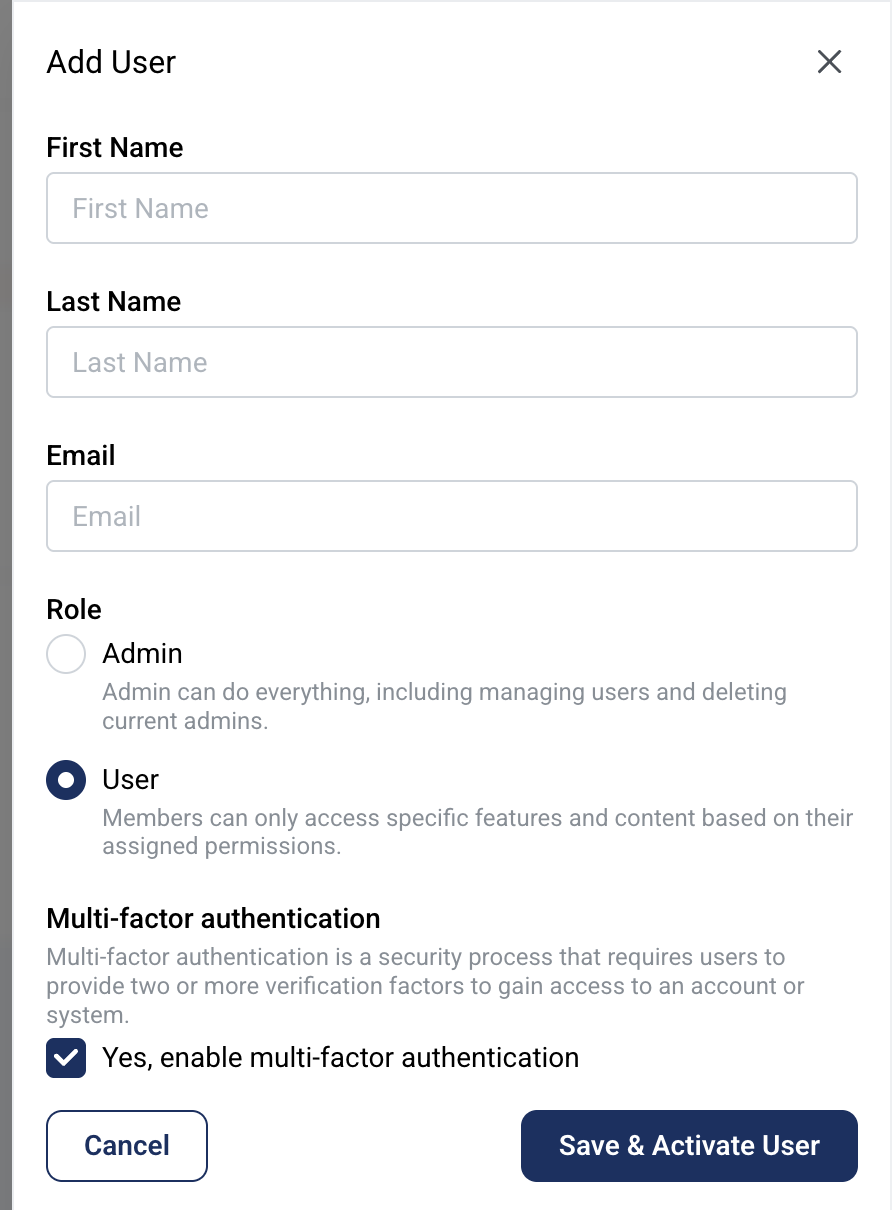892x1210 pixels.
Task: Select the Admin role radio button
Action: click(x=65, y=654)
